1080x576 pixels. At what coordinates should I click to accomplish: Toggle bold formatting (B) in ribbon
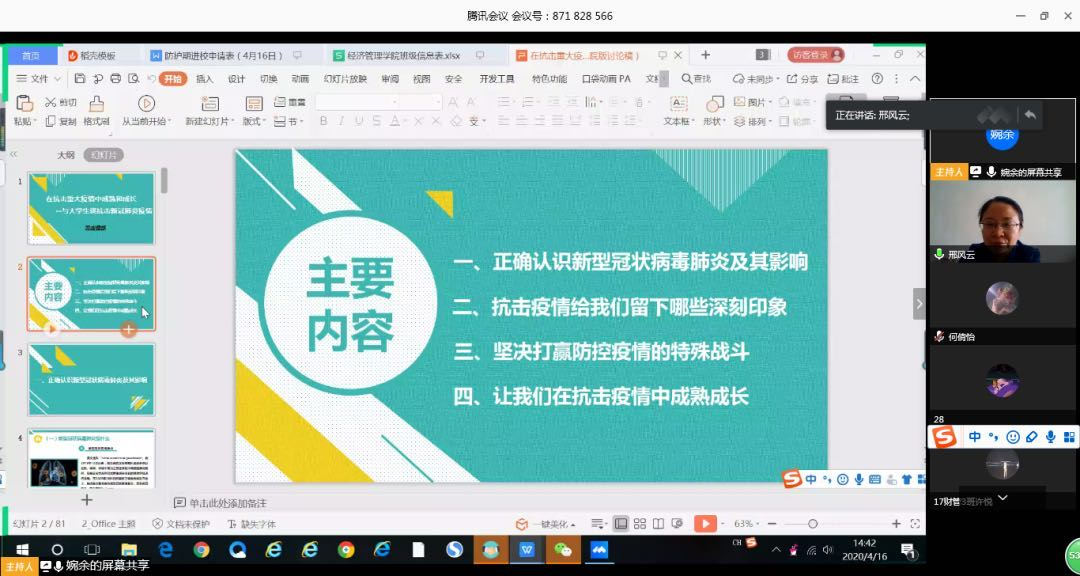point(323,121)
